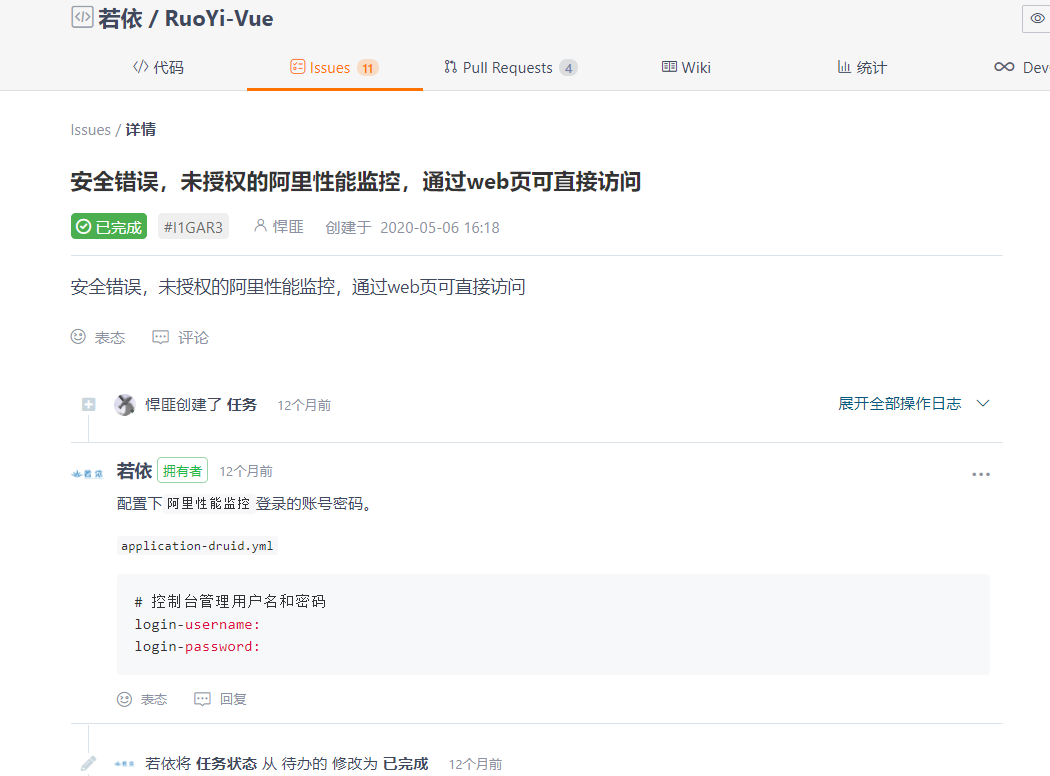Click 若依 username in the comment header

pyautogui.click(x=134, y=471)
